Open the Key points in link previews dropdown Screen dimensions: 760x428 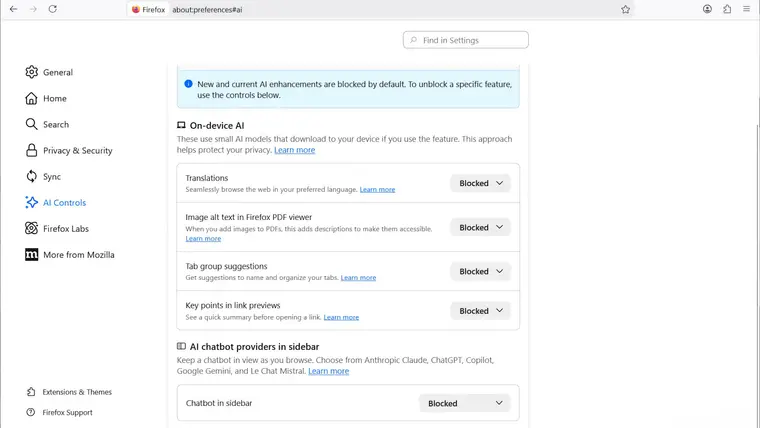[480, 311]
